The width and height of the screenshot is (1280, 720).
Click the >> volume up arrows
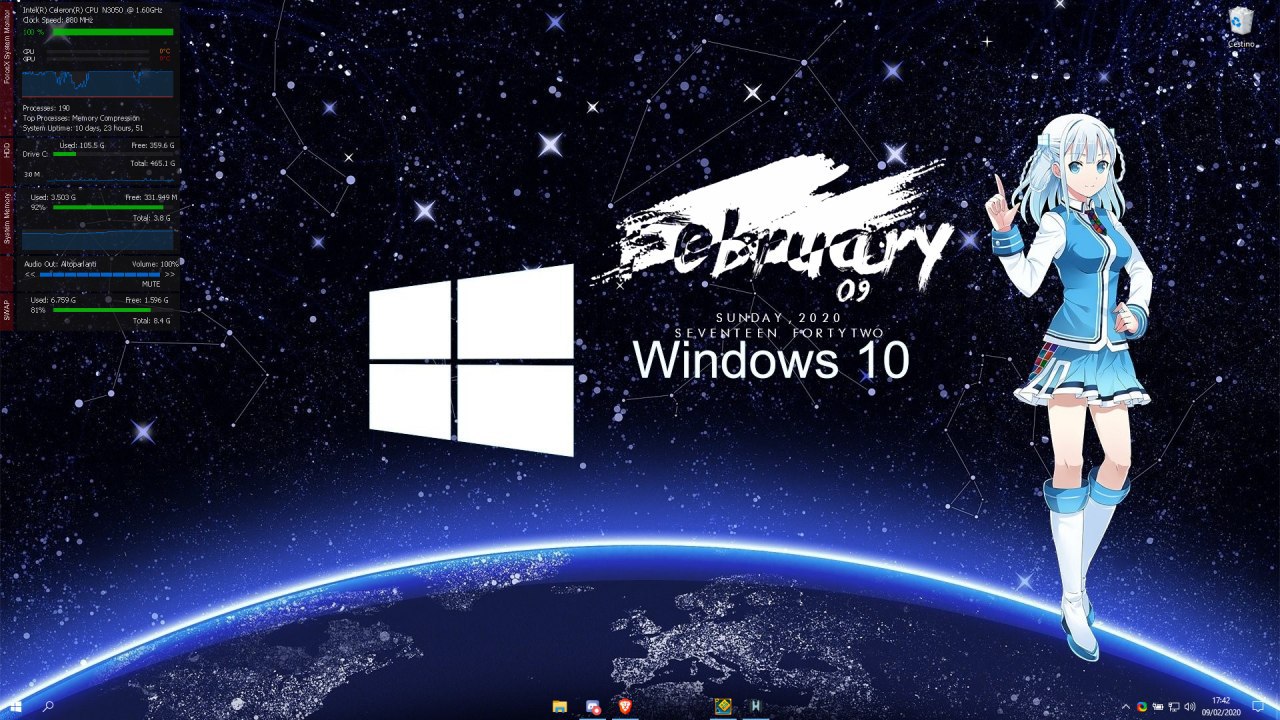(170, 274)
